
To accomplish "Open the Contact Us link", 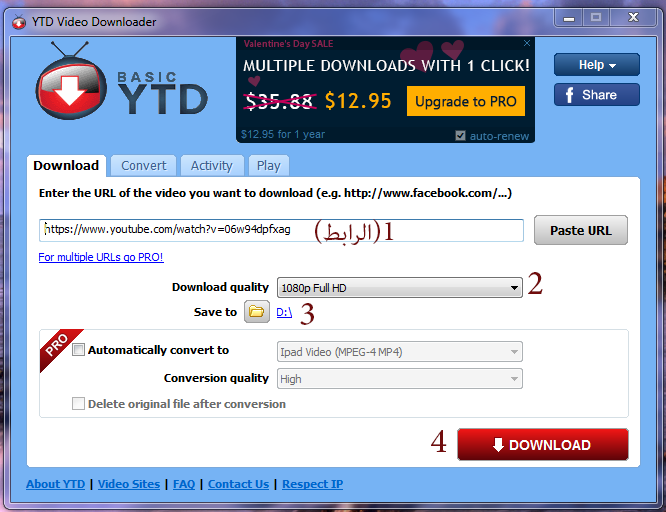I will pos(238,484).
